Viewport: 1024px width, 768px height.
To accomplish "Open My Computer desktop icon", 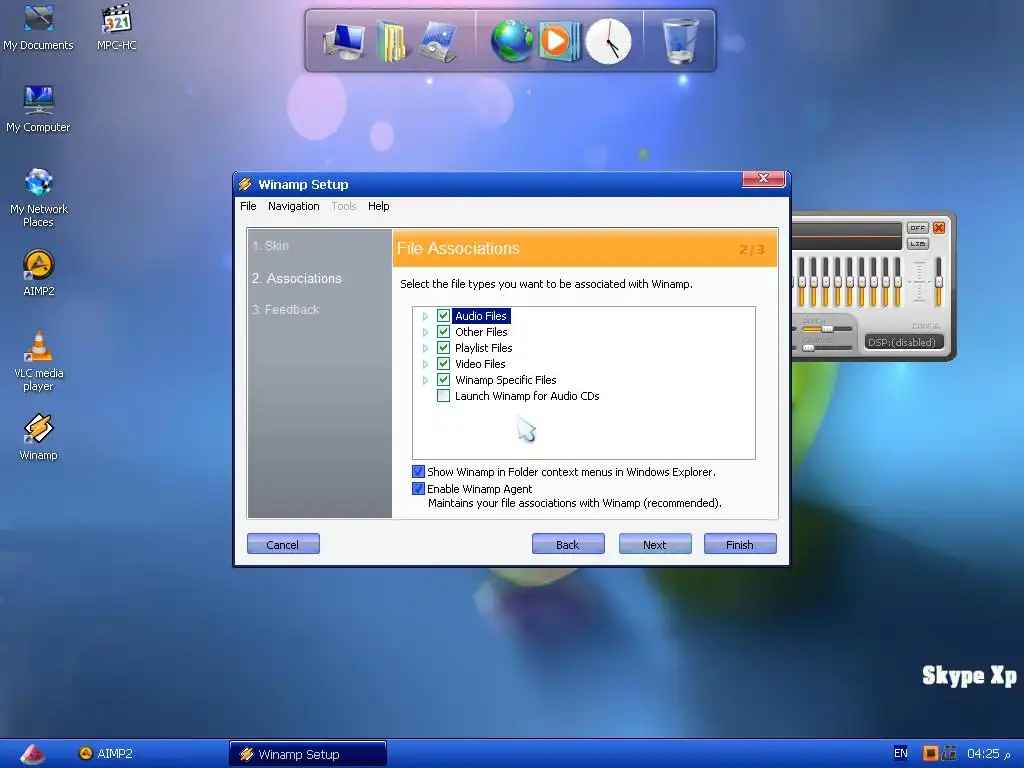I will [38, 109].
